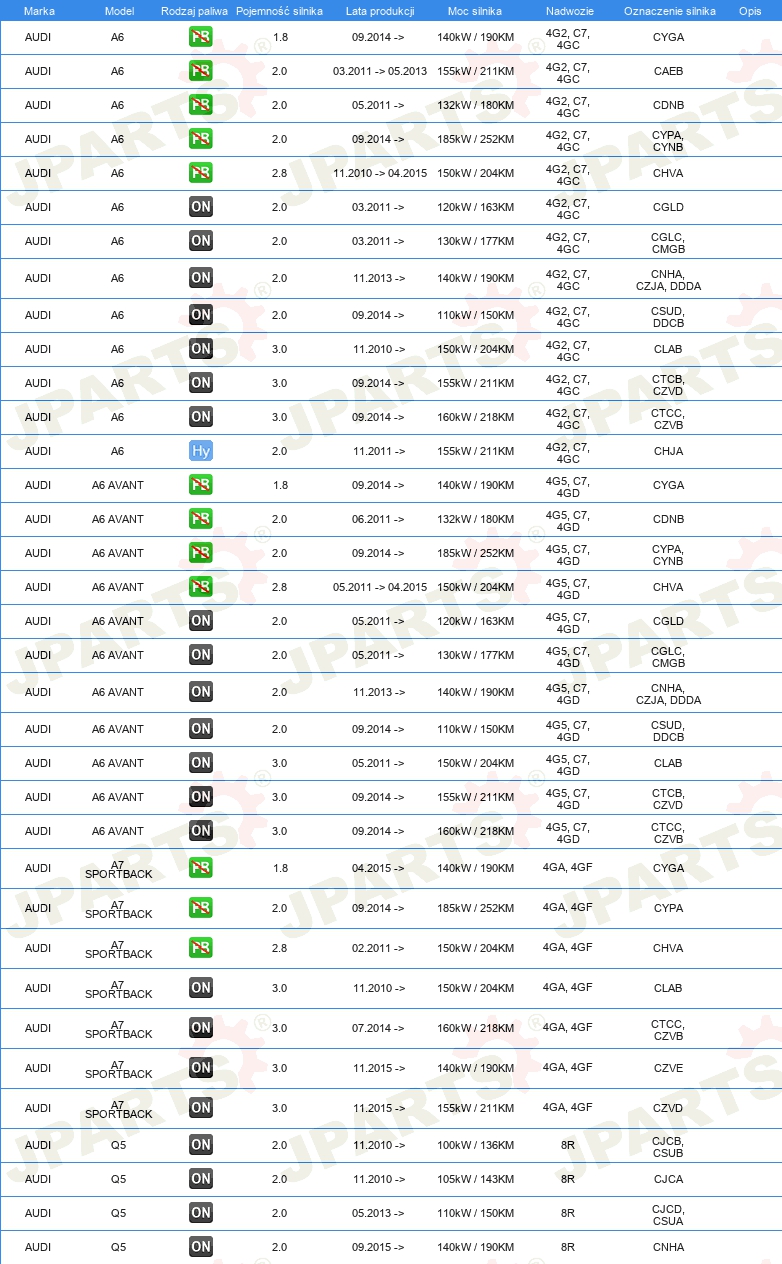Click the ON diesel icon for A6 AVANT CLAB
Image resolution: width=782 pixels, height=1264 pixels.
pos(201,763)
